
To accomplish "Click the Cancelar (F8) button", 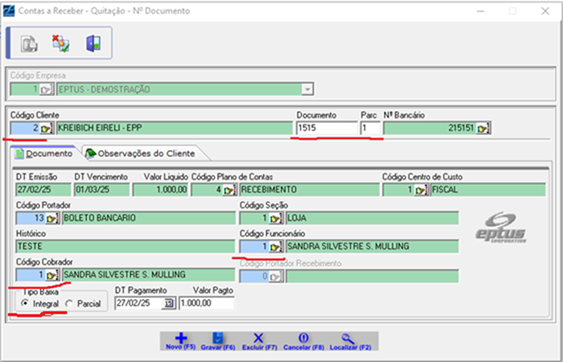I will click(303, 342).
